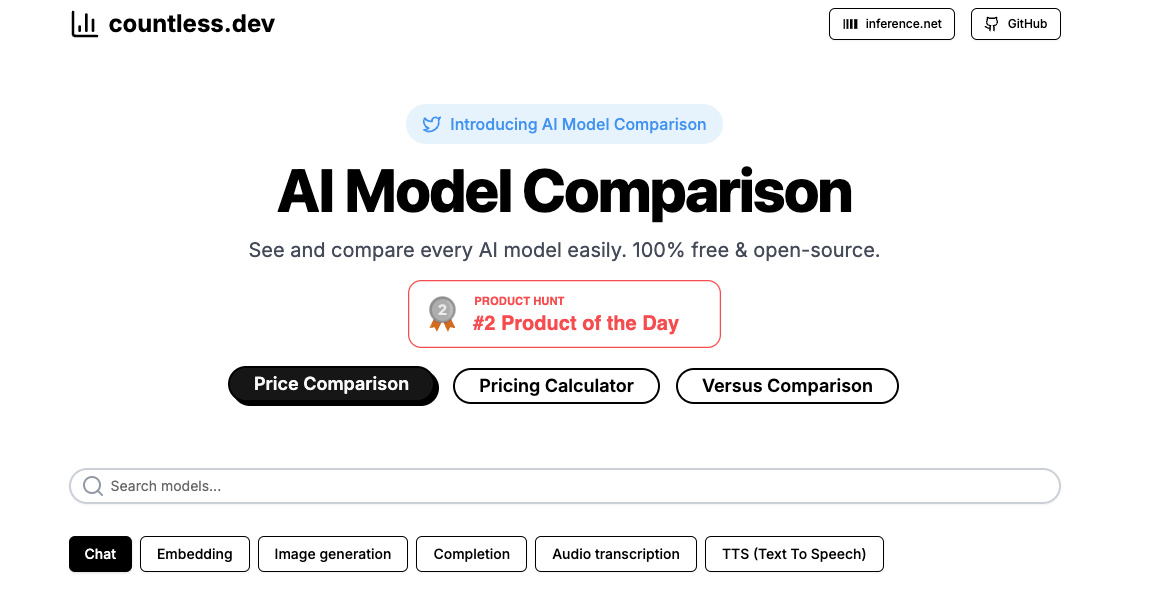Click the Twitter bird icon in the banner
Image resolution: width=1175 pixels, height=590 pixels.
click(x=432, y=125)
